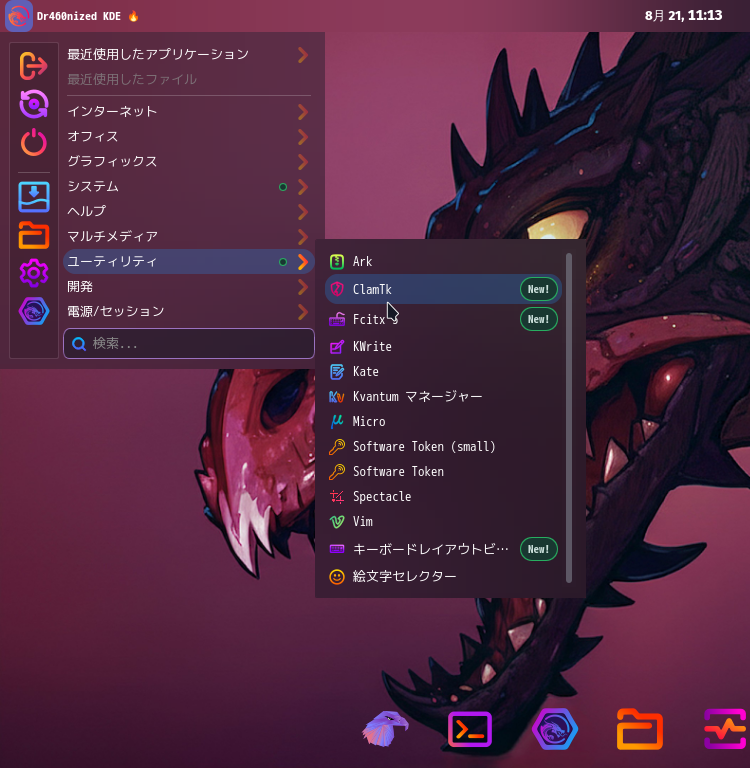Launch Kvantum マネージャー entry
750x768 pixels.
tap(443, 397)
